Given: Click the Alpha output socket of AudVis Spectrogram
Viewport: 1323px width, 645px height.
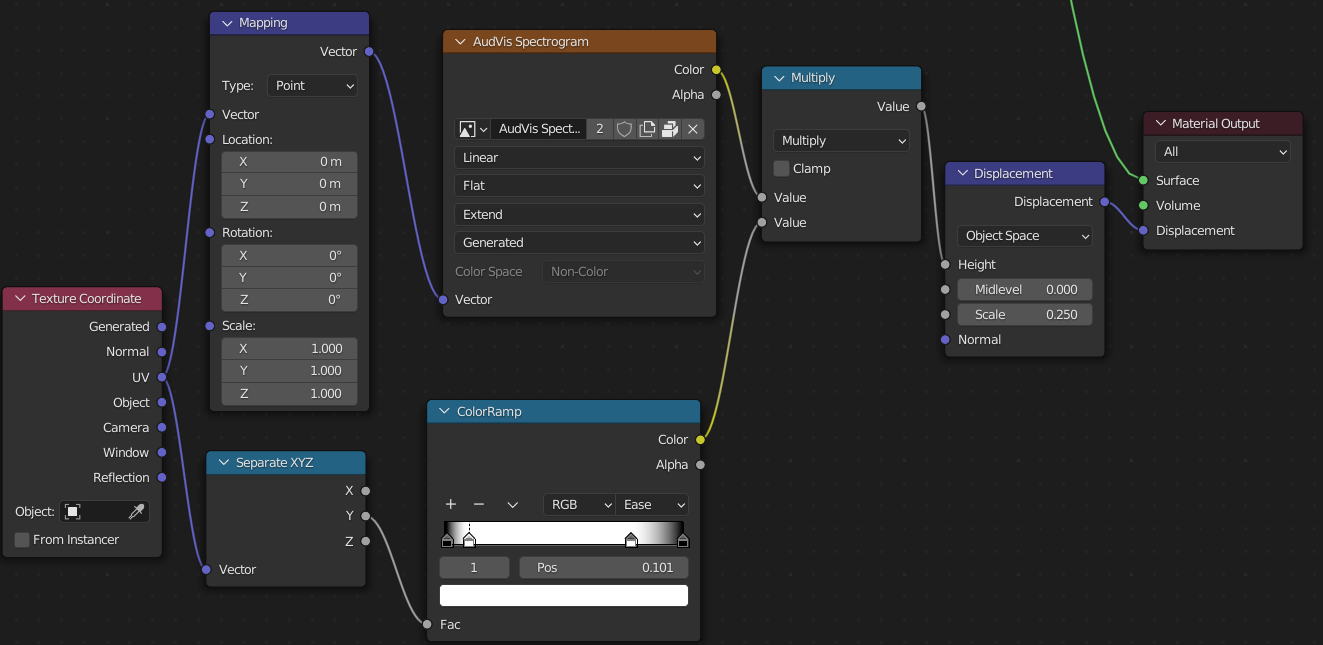Looking at the screenshot, I should point(716,95).
